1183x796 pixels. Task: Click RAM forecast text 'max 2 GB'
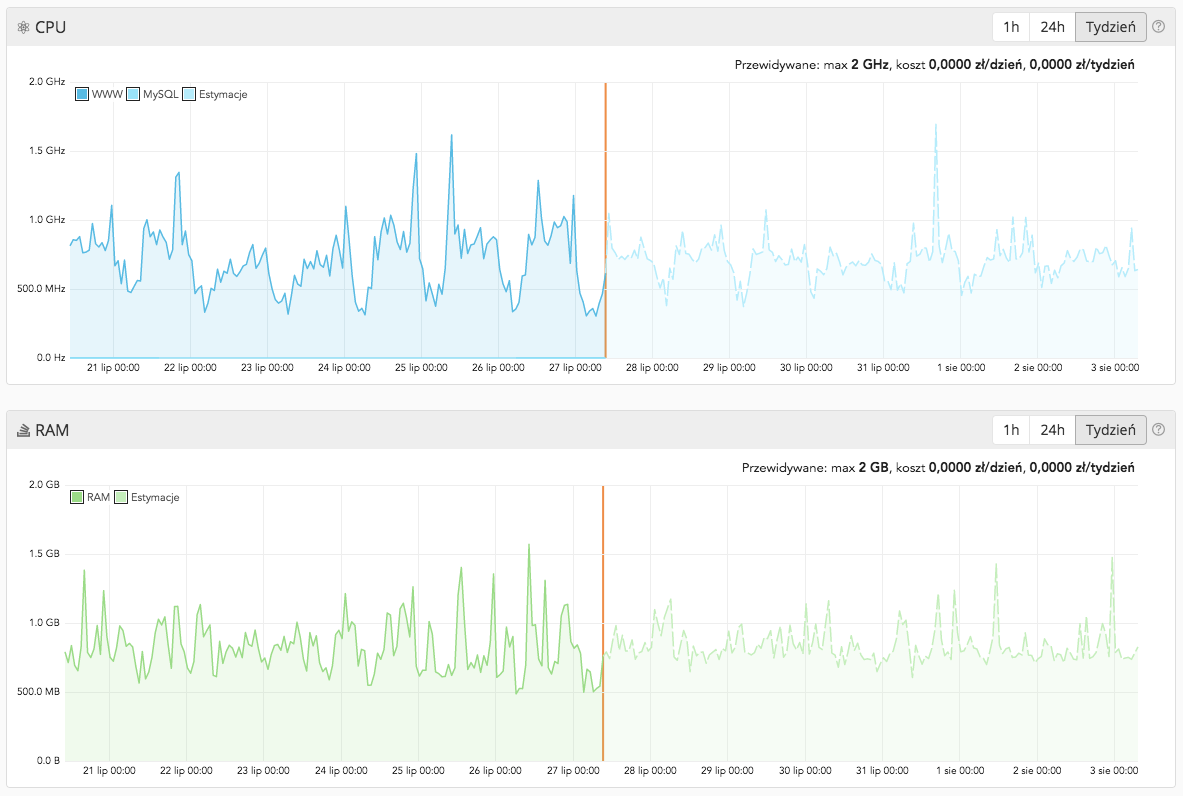pyautogui.click(x=859, y=468)
